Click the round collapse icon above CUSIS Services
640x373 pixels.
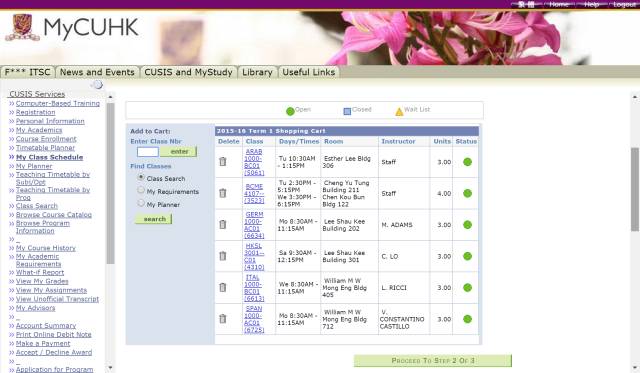[98, 84]
